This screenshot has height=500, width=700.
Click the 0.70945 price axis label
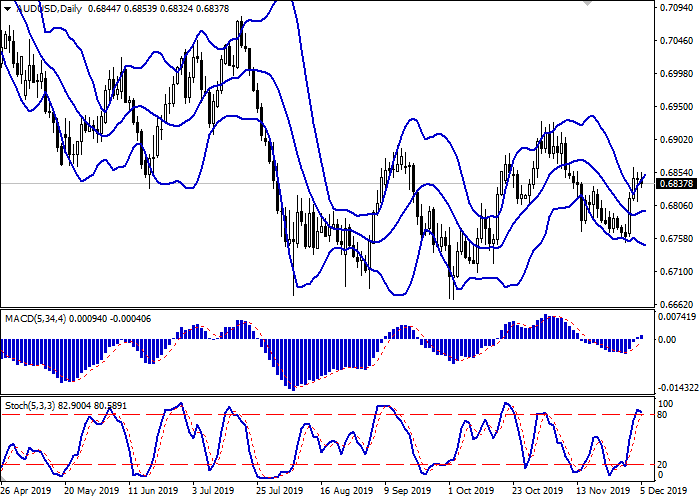(x=676, y=8)
